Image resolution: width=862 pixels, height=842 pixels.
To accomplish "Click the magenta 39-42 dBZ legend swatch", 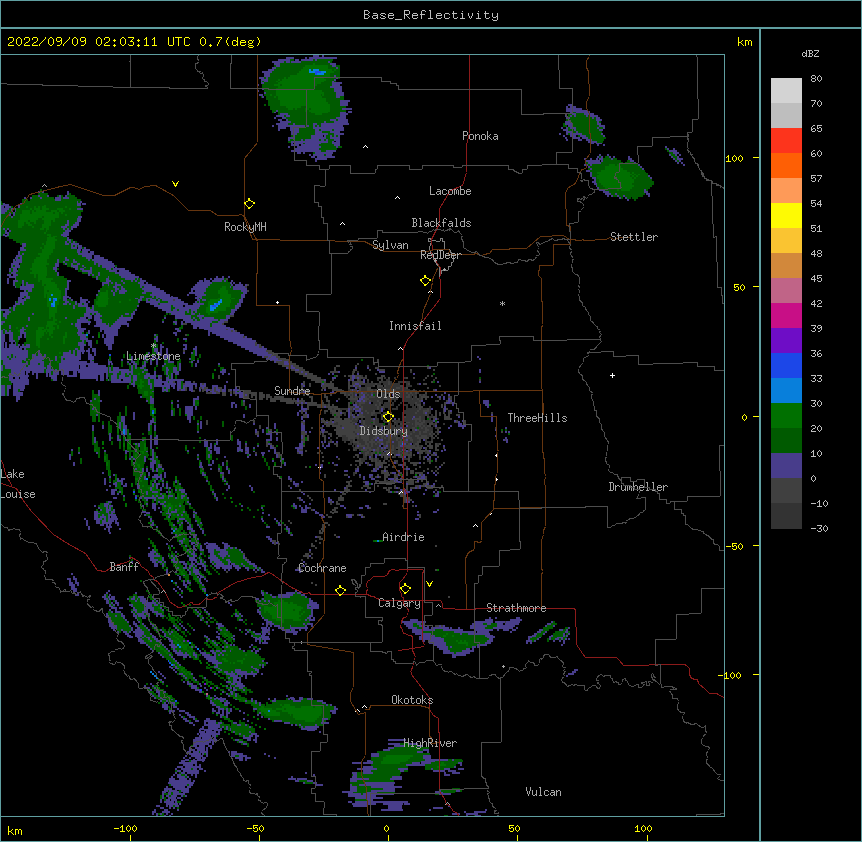I will click(786, 315).
